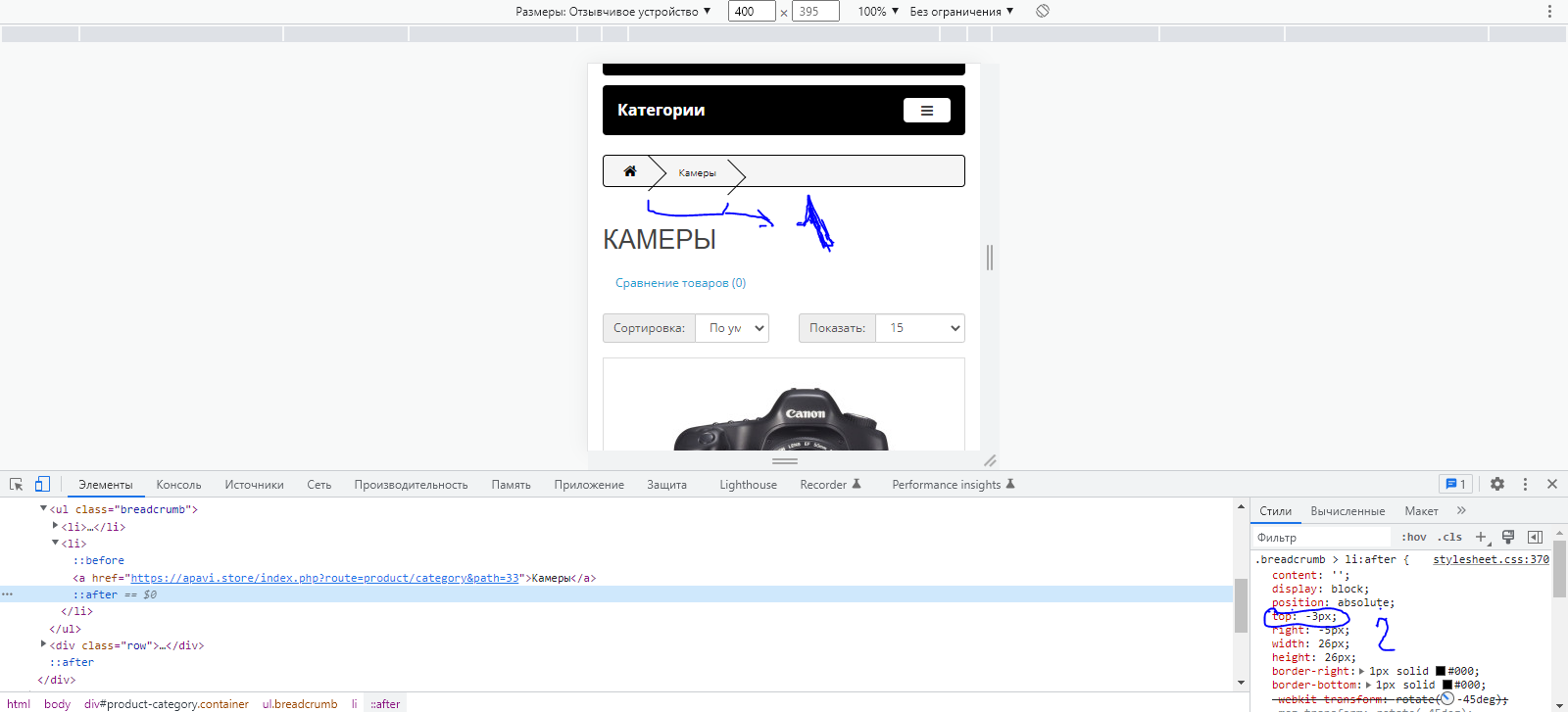1568x712 pixels.
Task: Click the new style rule plus icon
Action: coord(1482,537)
